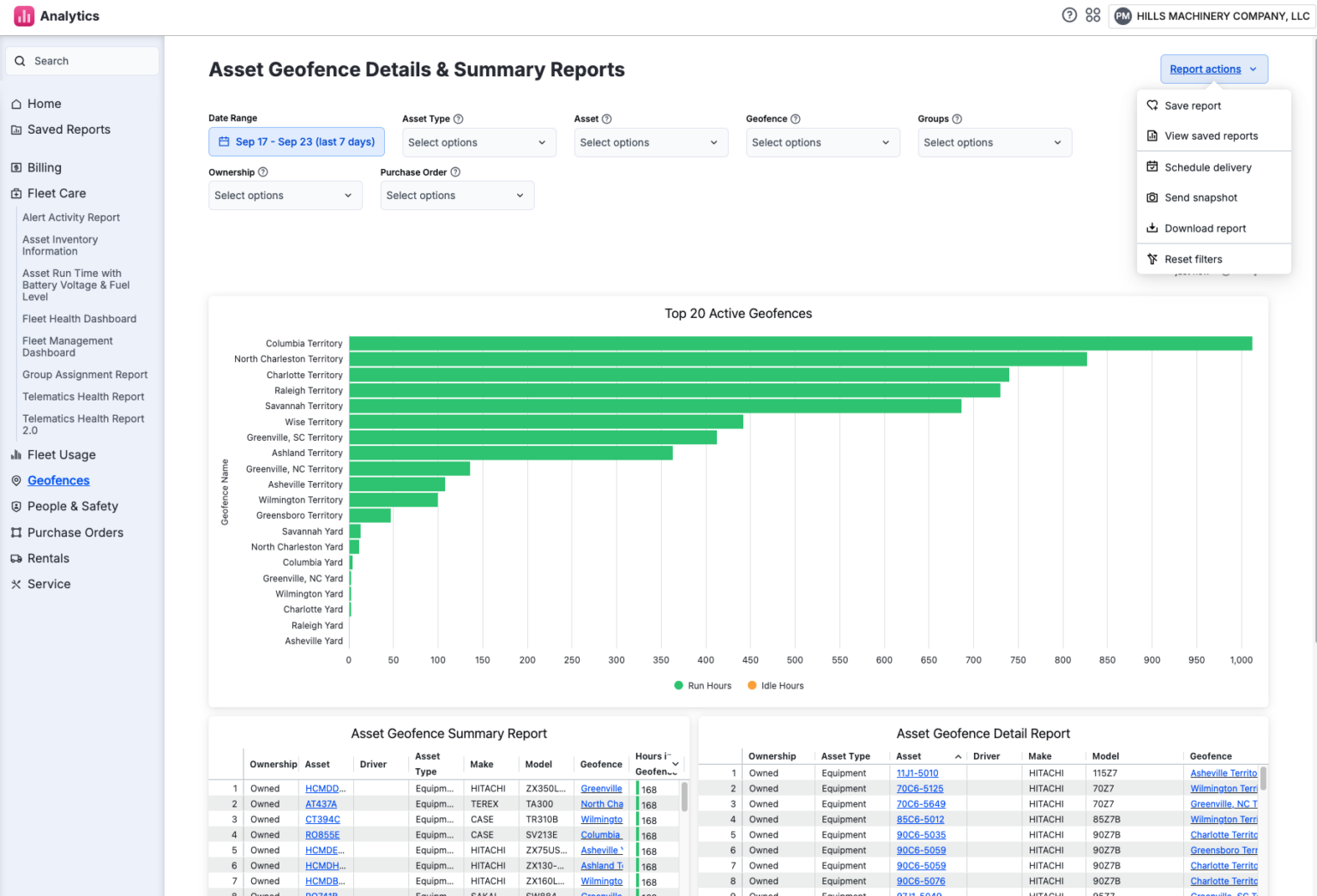Toggle Idle Hours legend series
The image size is (1317, 896).
pyautogui.click(x=776, y=686)
